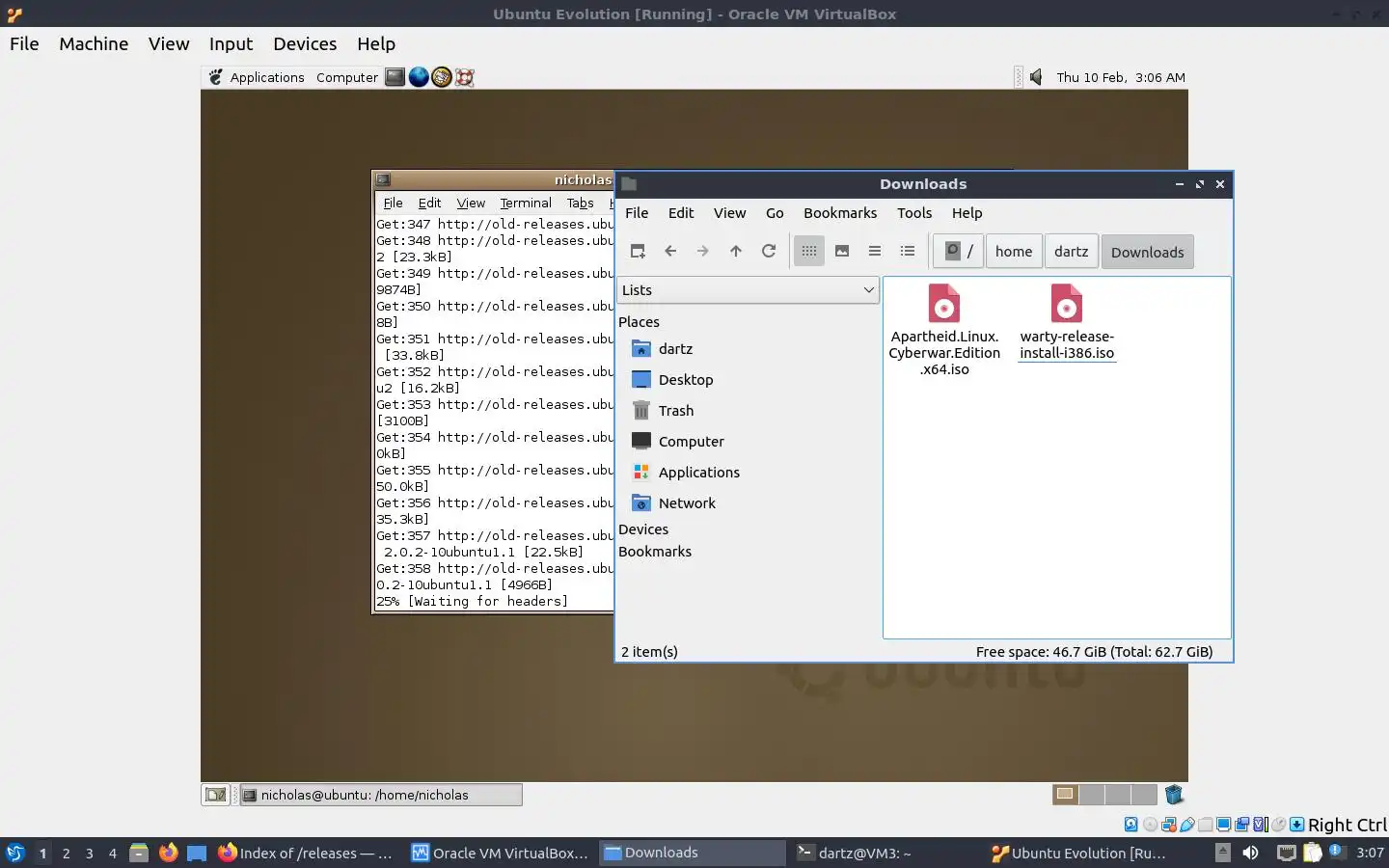
Task: Switch to host workspace 2
Action: coord(66,854)
